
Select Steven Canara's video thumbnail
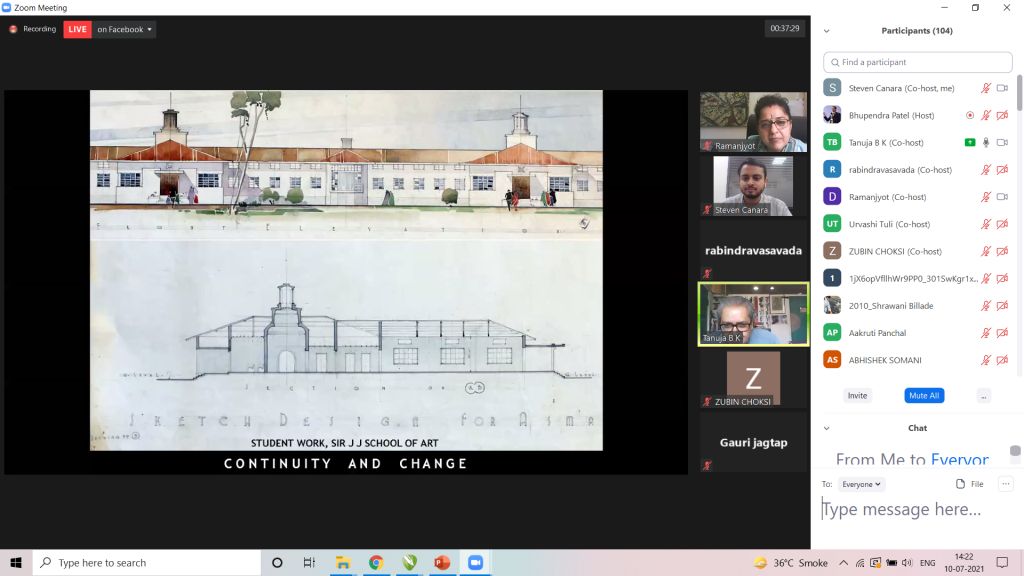coord(754,186)
